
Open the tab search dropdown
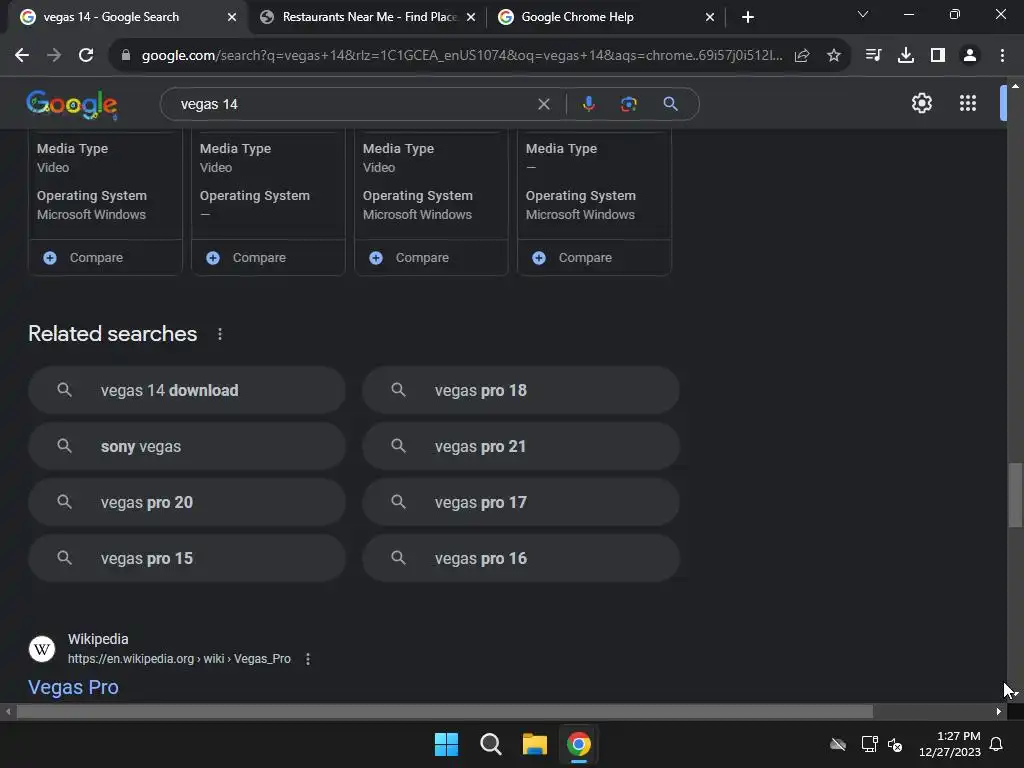click(863, 14)
